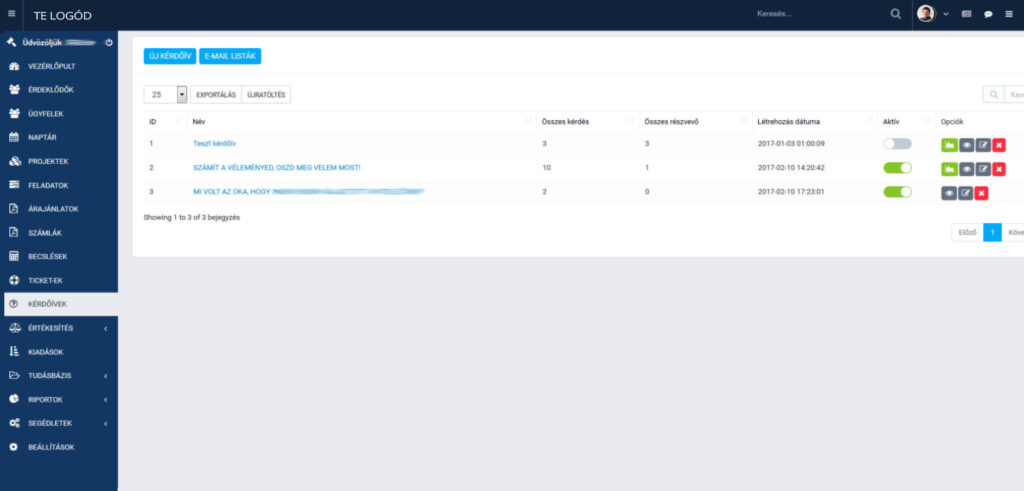Click the magnifier search icon in top bar
The height and width of the screenshot is (491, 1024).
pyautogui.click(x=895, y=14)
